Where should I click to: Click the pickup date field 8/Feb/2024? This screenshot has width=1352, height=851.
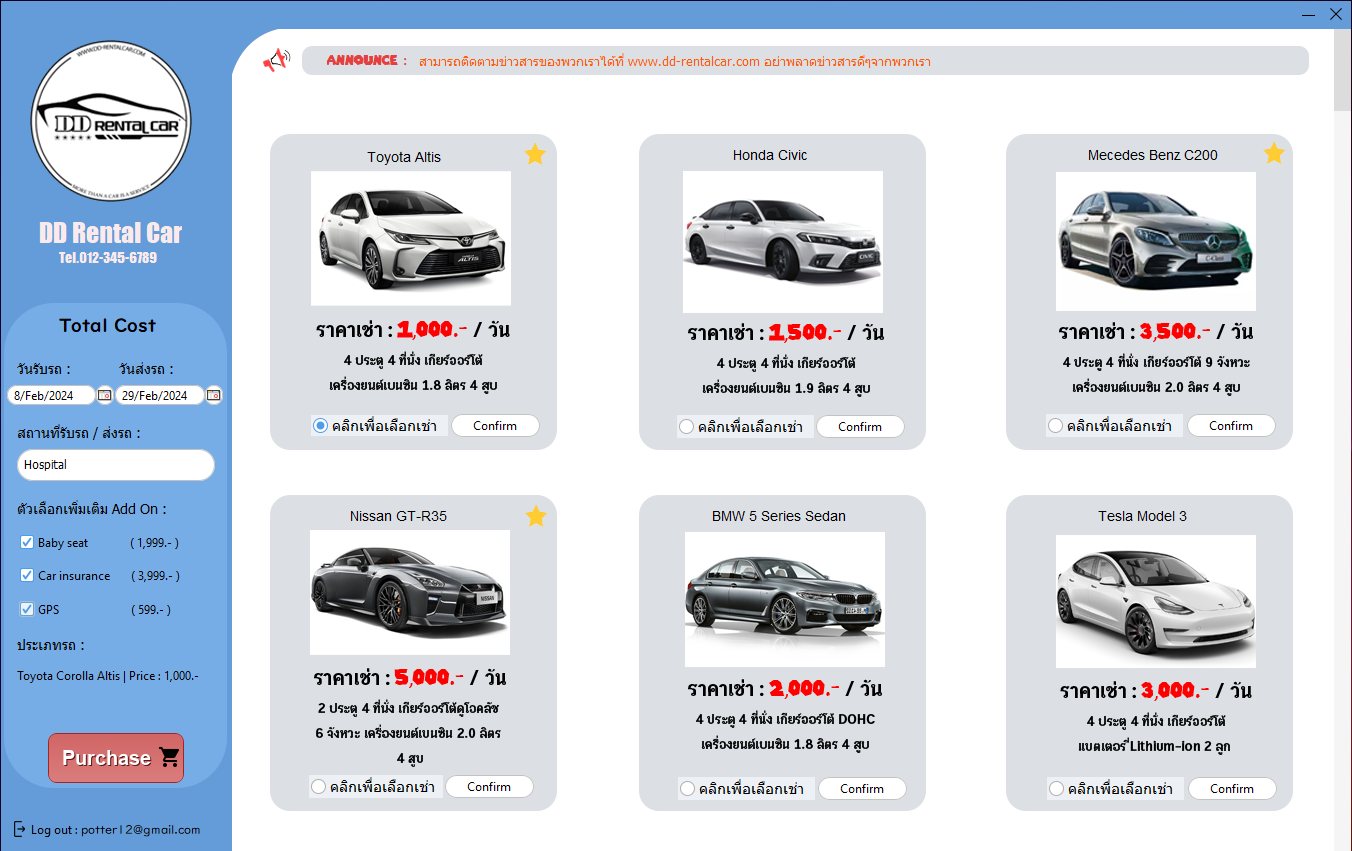(52, 395)
